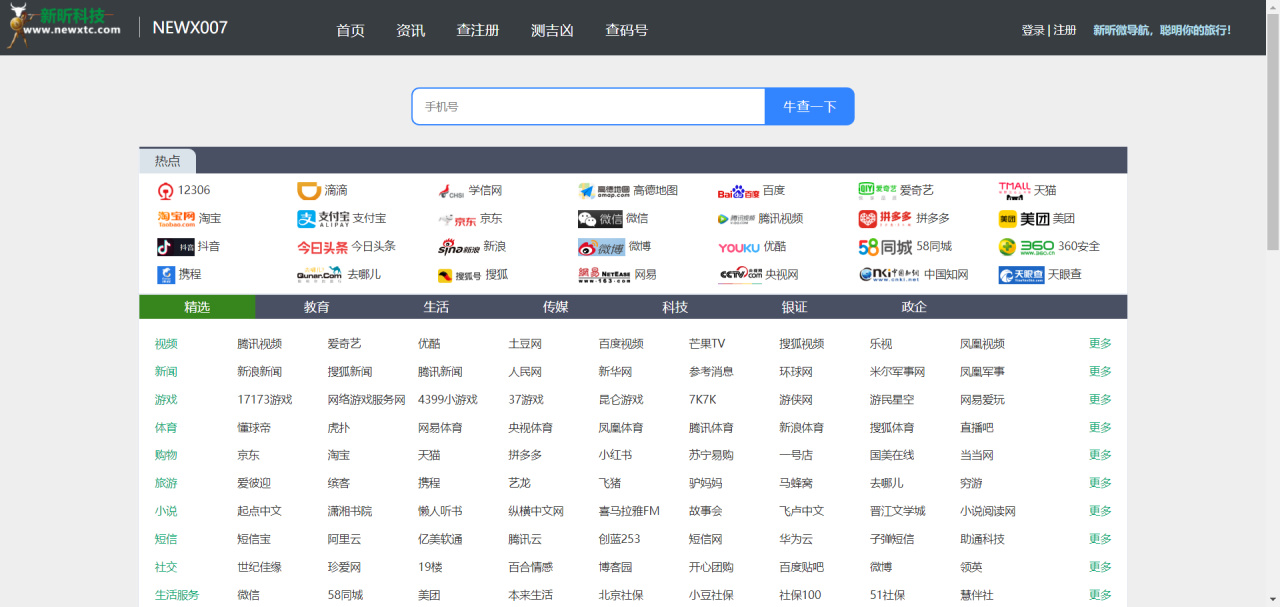Open the Meituan 美团 yellow logo

click(1024, 219)
